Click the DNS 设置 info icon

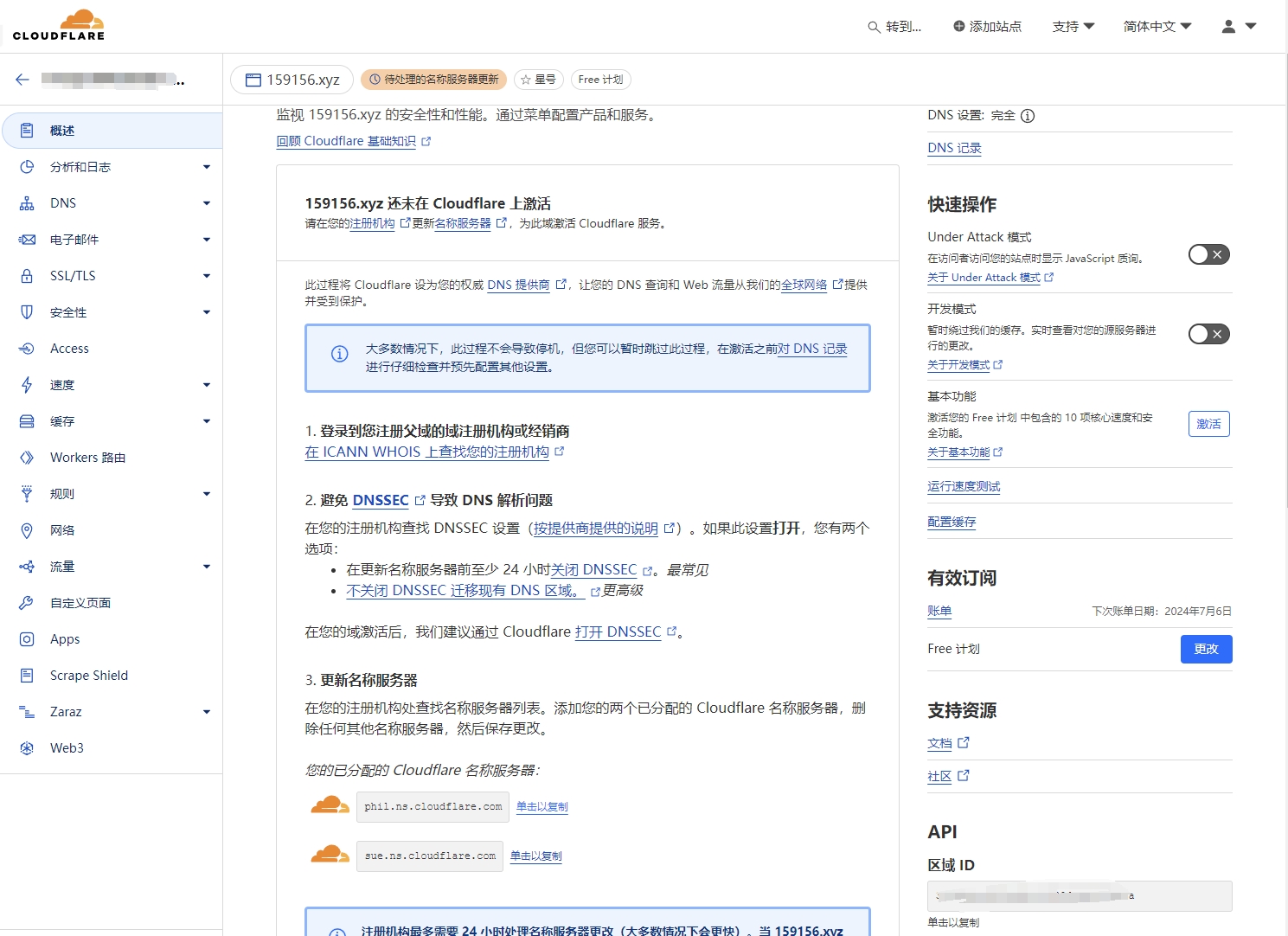(x=1028, y=116)
